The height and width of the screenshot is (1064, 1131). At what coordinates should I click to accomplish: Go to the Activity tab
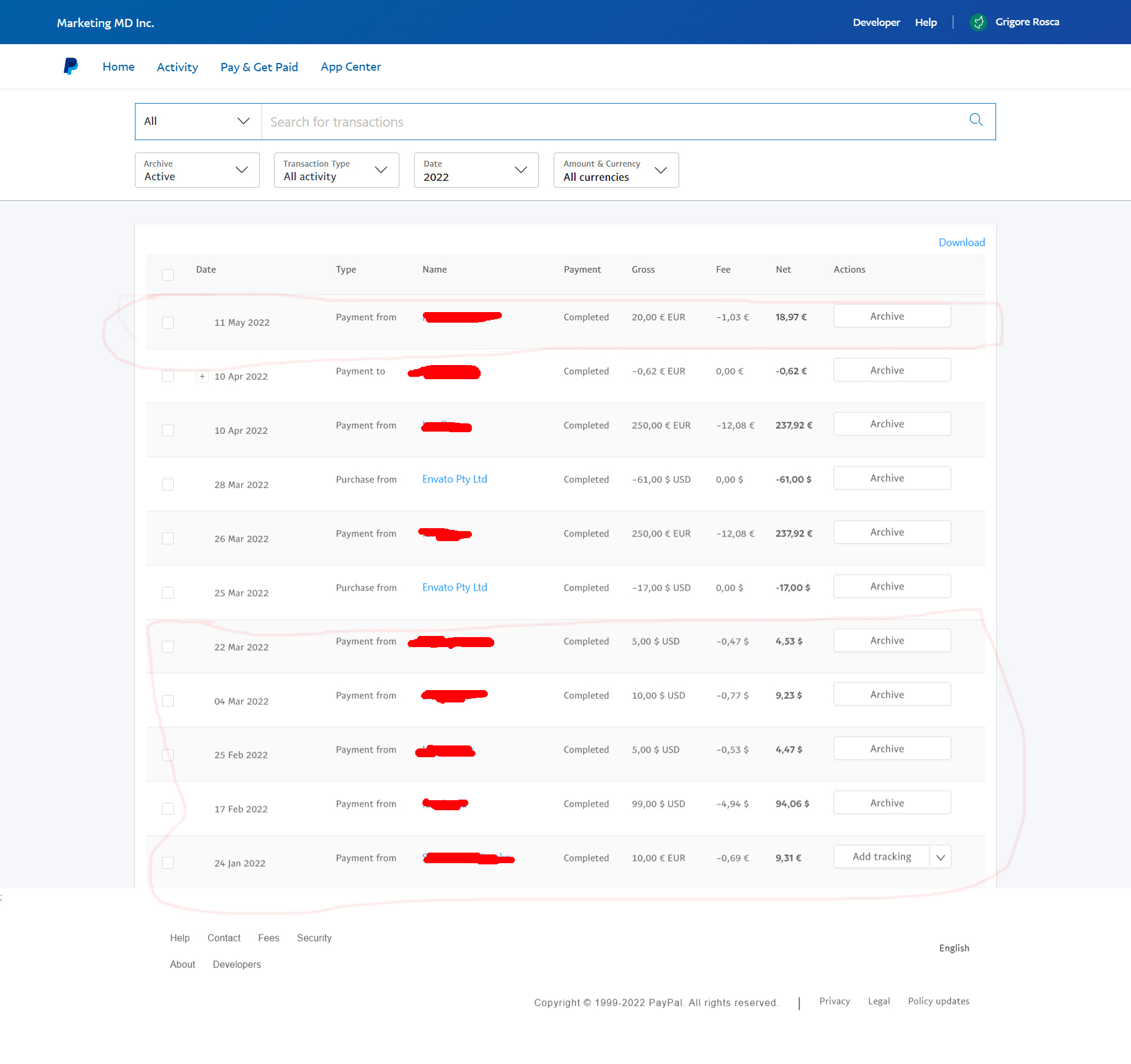tap(177, 67)
